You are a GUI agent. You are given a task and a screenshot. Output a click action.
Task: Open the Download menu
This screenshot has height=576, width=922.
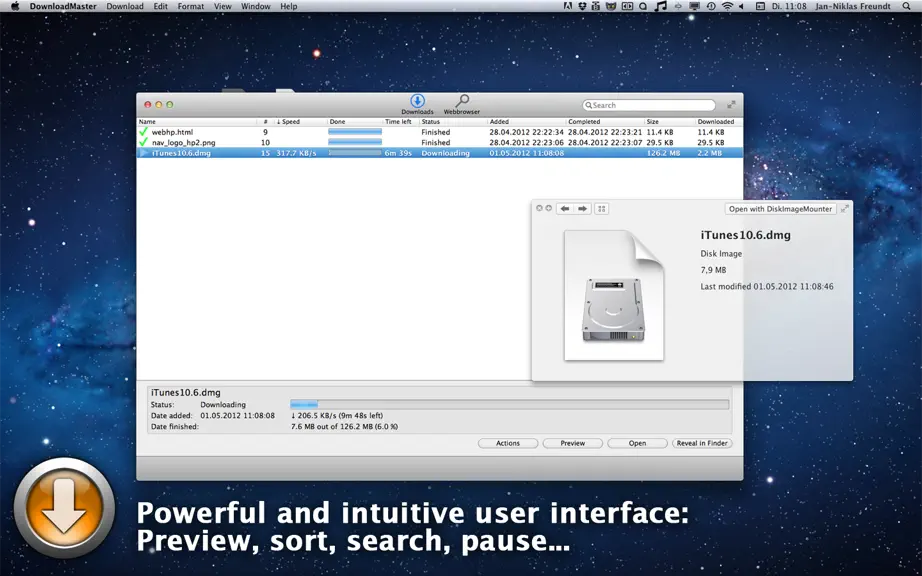click(125, 6)
